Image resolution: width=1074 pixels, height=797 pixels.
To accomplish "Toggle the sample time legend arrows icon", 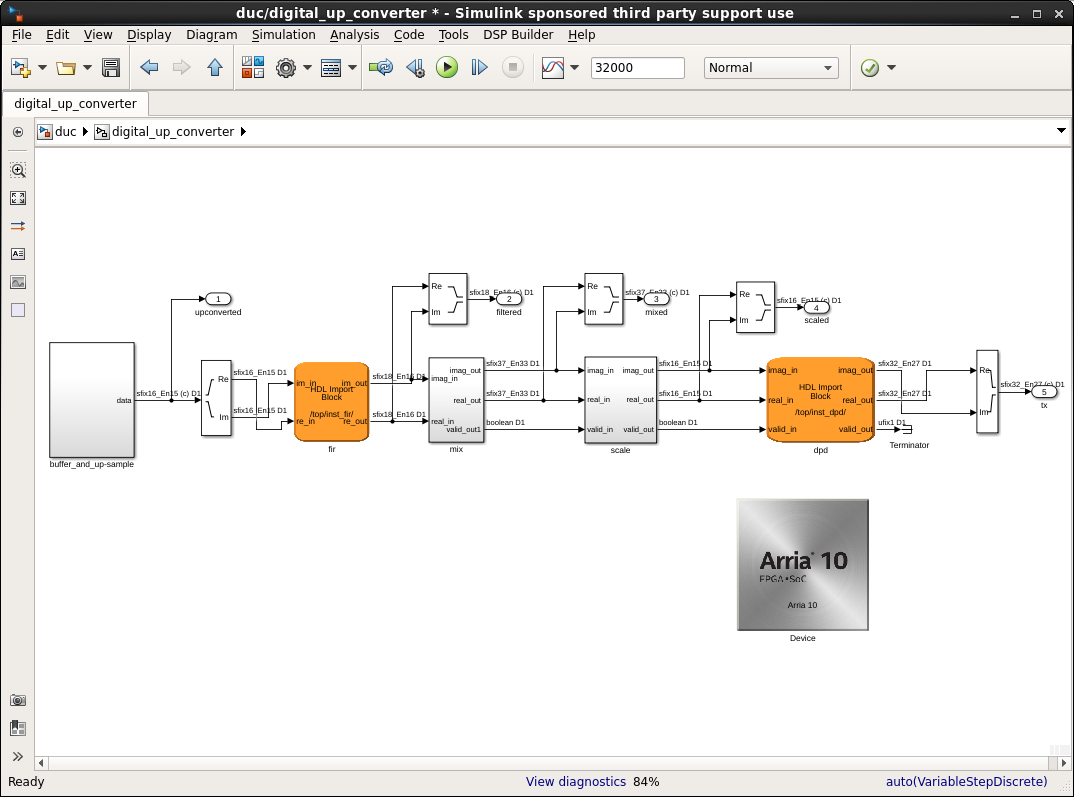I will [18, 226].
